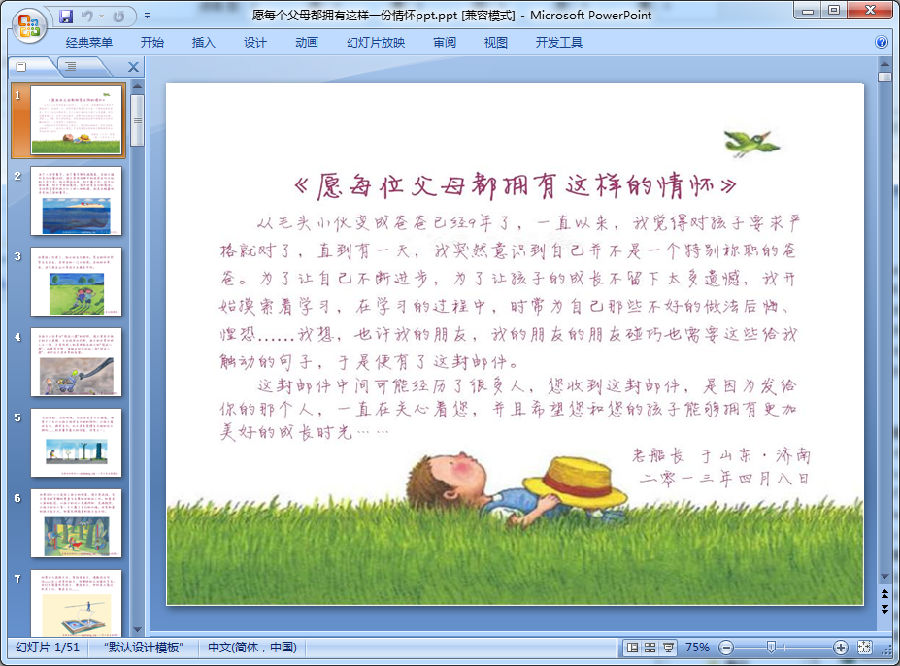Viewport: 900px width, 666px height.
Task: Click the slide title 《愿每位父母都拥有这样的情怀》
Action: 514,185
